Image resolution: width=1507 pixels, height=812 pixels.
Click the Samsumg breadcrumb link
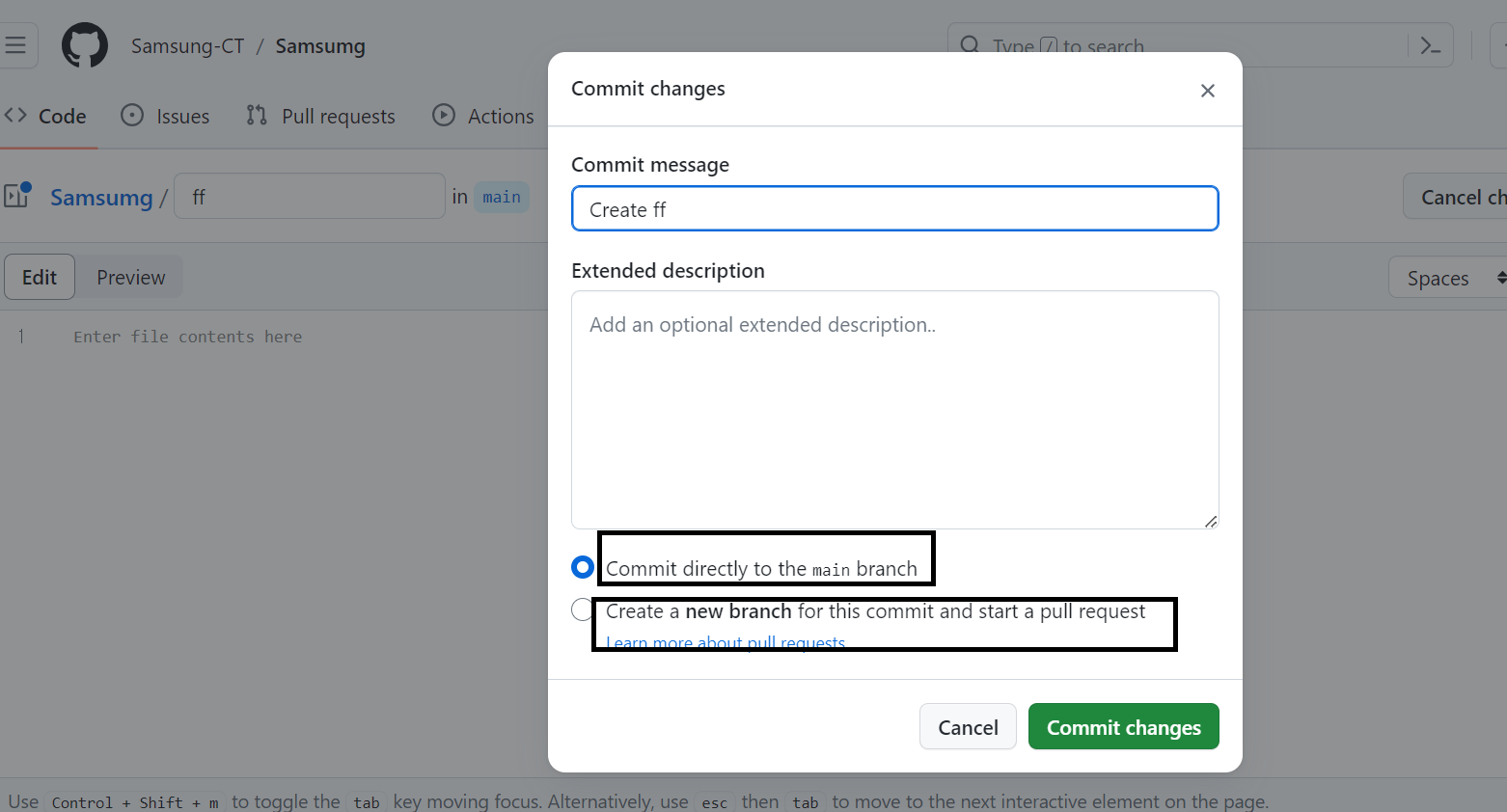coord(101,198)
